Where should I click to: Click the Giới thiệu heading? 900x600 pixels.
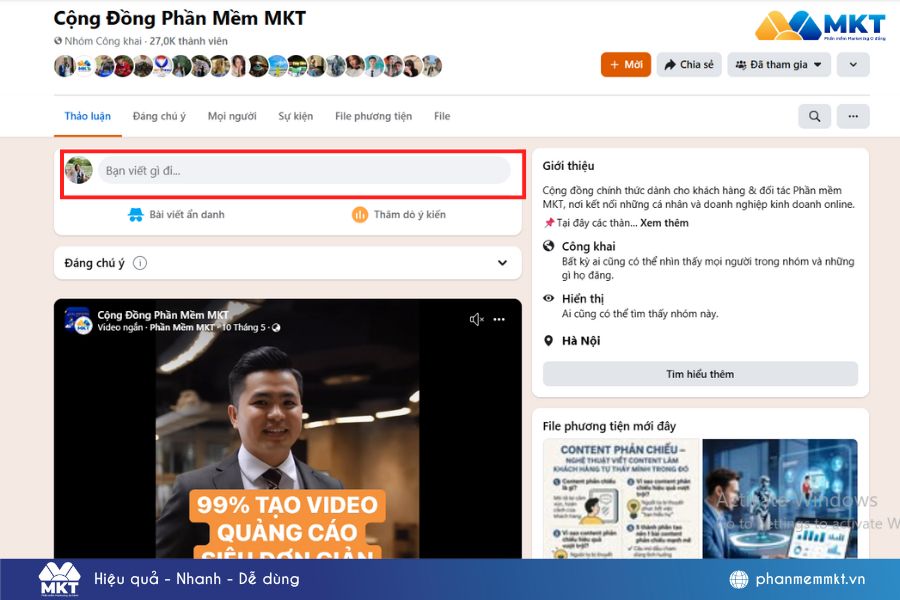(568, 166)
